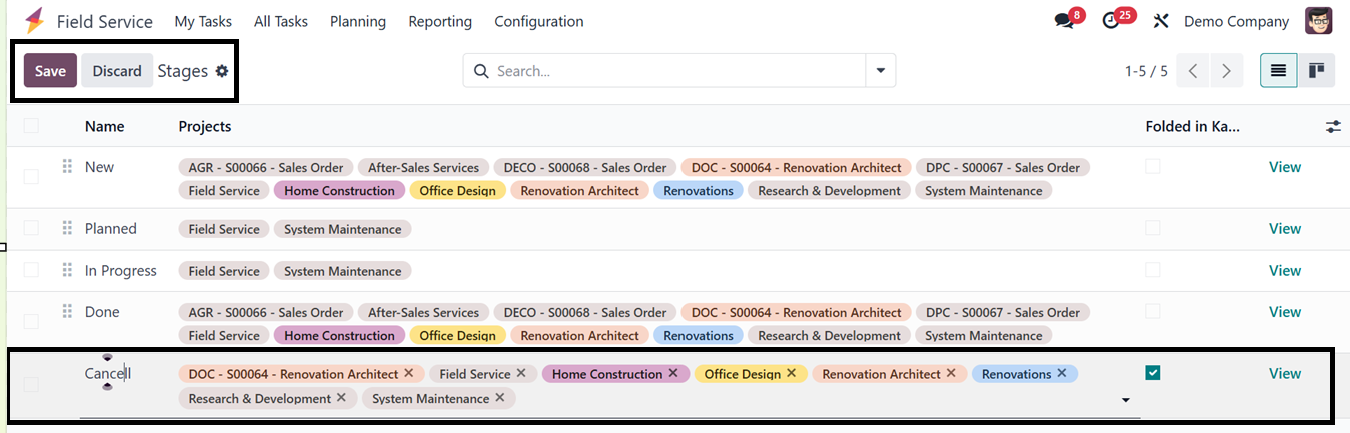Image resolution: width=1350 pixels, height=433 pixels.
Task: Open the projects dropdown in Cancel row
Action: 1125,400
